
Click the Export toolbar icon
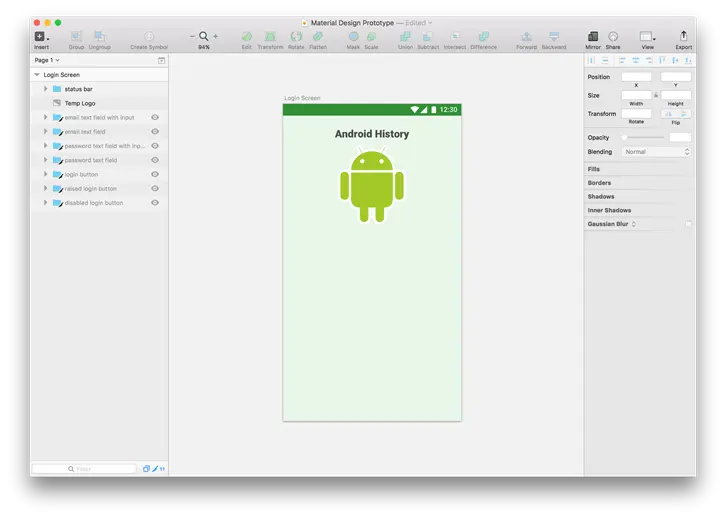683,36
